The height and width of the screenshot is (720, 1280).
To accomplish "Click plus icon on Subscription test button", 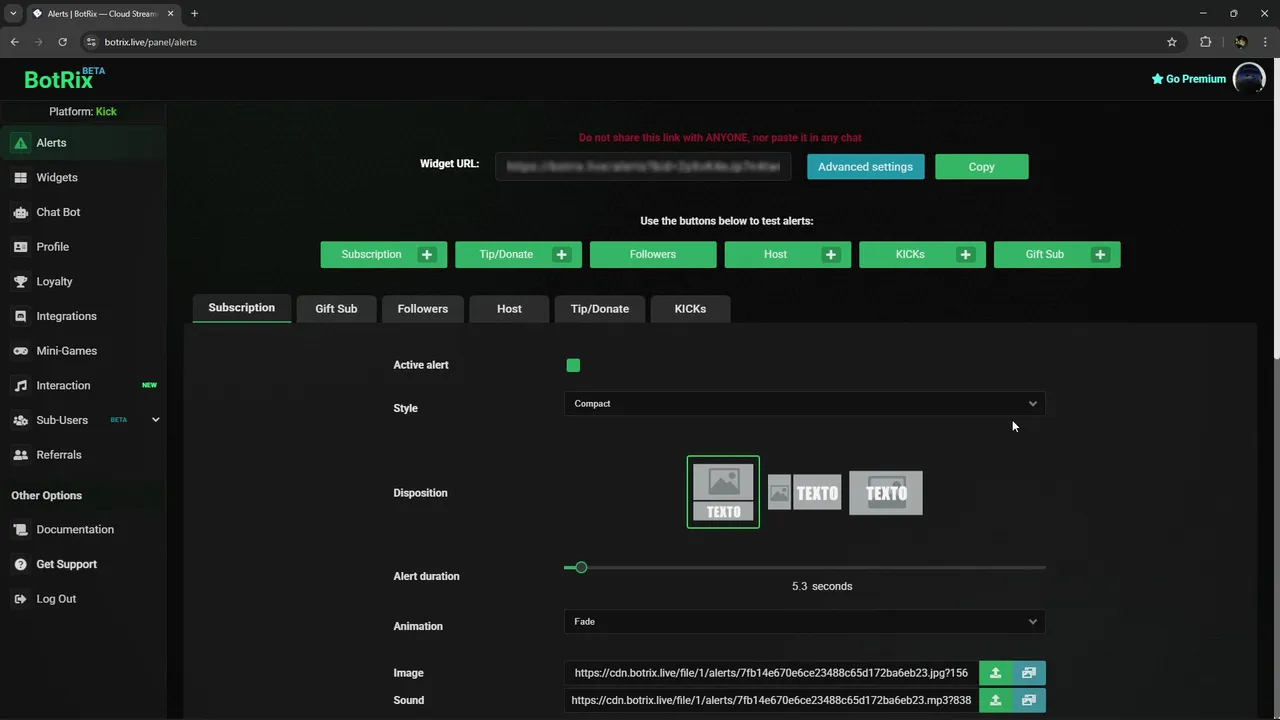I will [x=427, y=255].
